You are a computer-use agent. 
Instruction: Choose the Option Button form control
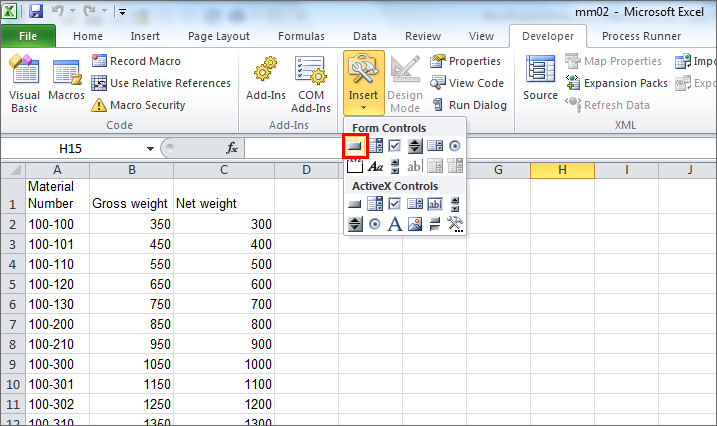click(x=455, y=146)
